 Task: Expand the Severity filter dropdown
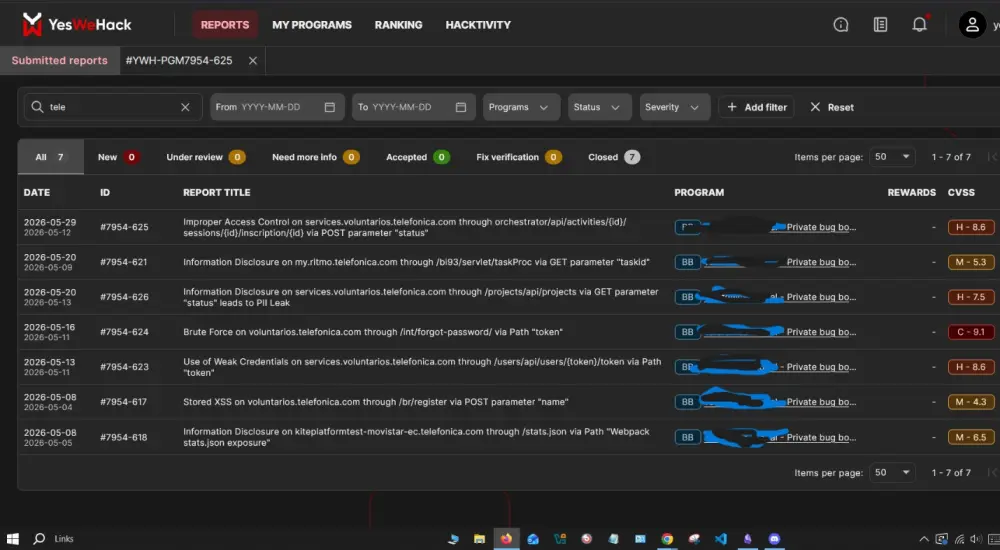(675, 107)
